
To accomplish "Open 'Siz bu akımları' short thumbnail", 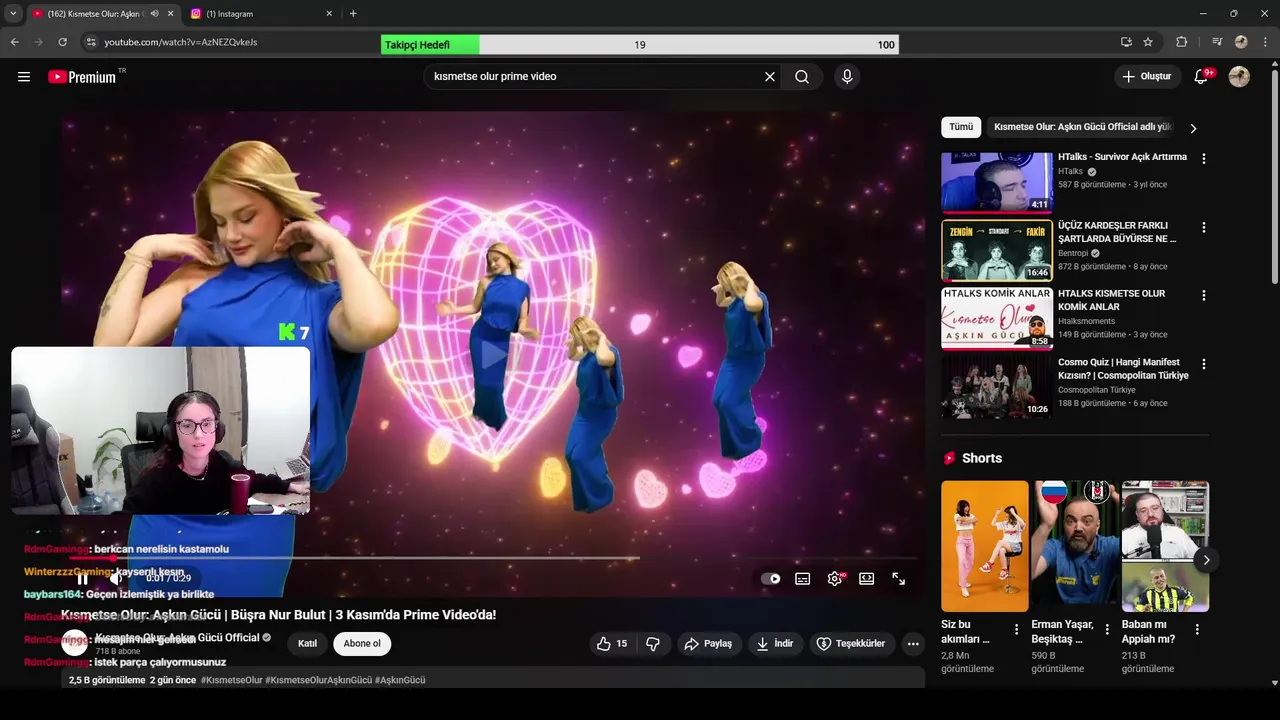I will (x=985, y=546).
